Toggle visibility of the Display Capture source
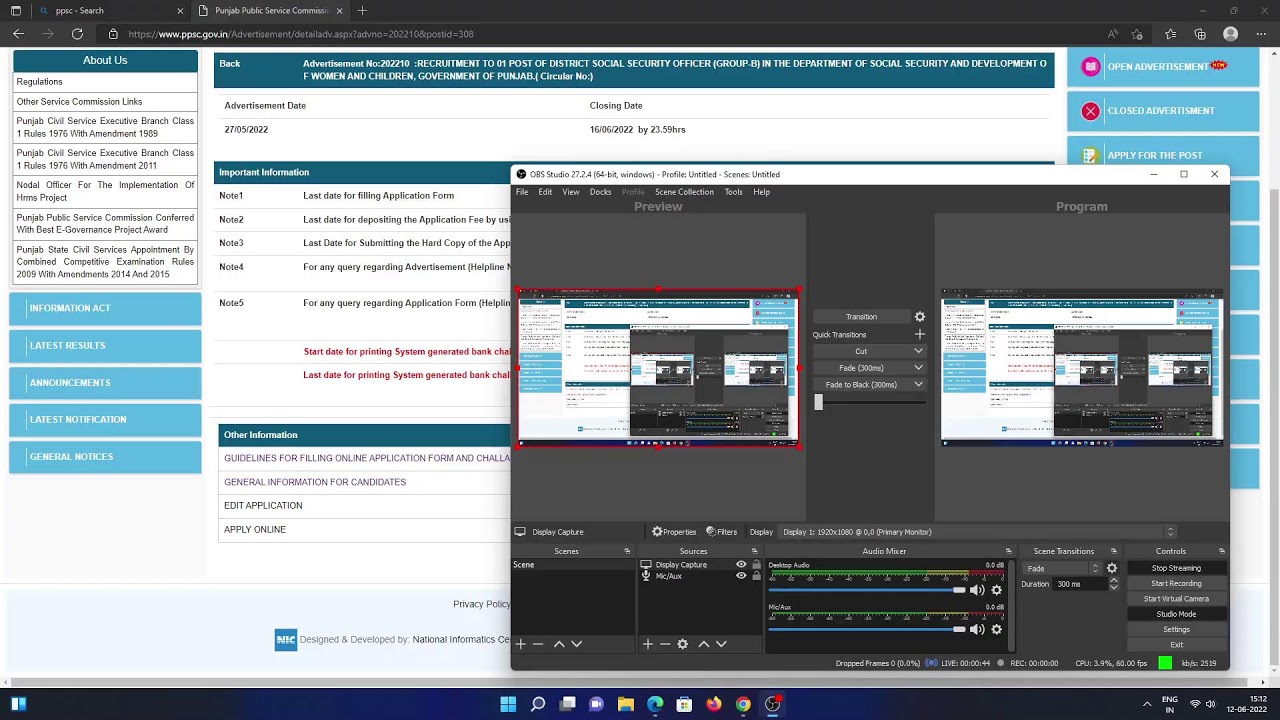The width and height of the screenshot is (1280, 720). pos(741,565)
